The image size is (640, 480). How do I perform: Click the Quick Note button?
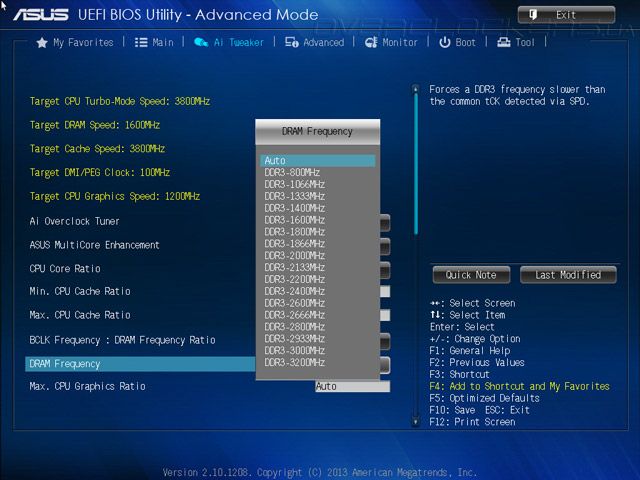tap(471, 275)
